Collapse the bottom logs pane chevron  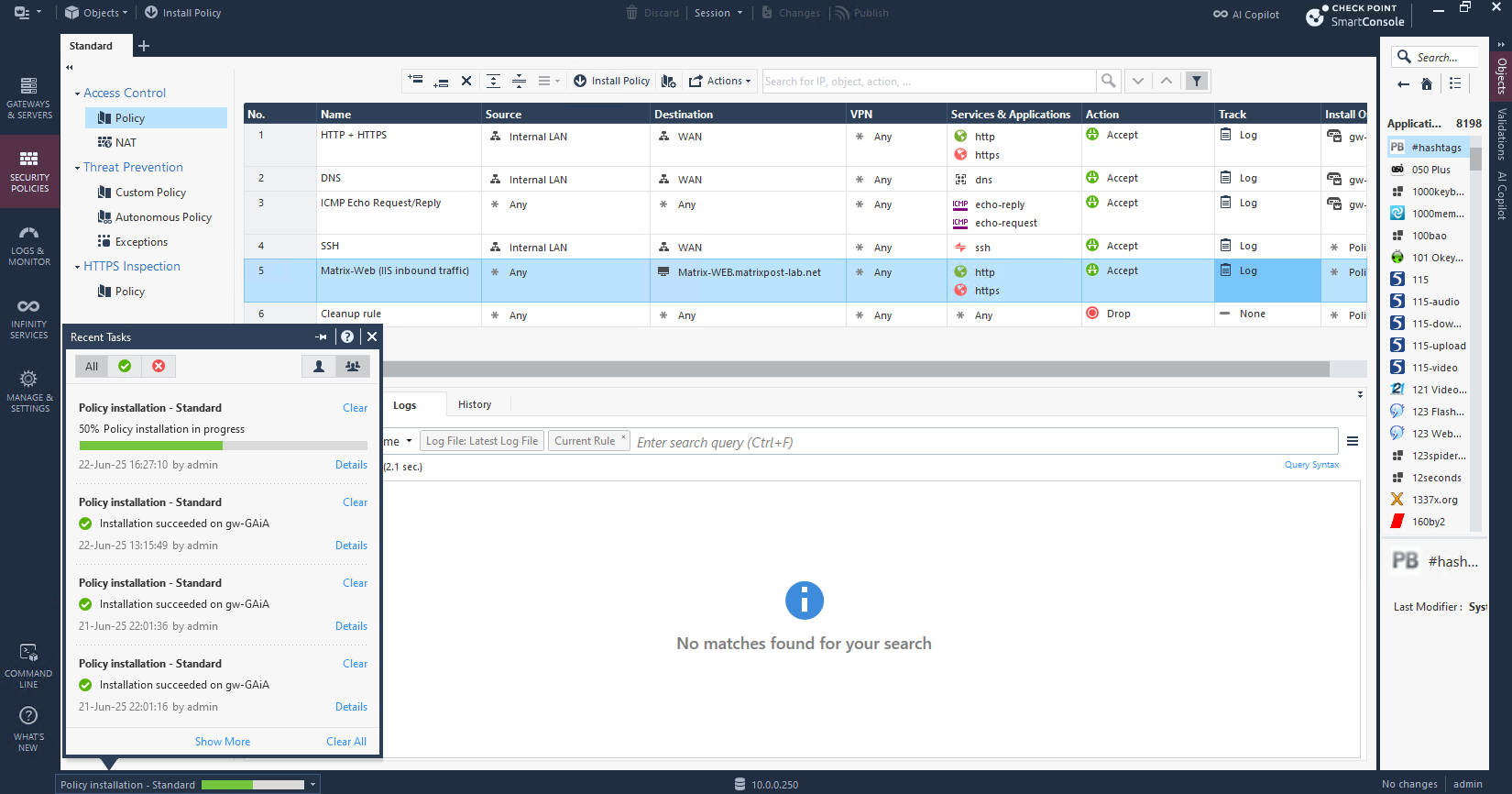click(x=1360, y=394)
